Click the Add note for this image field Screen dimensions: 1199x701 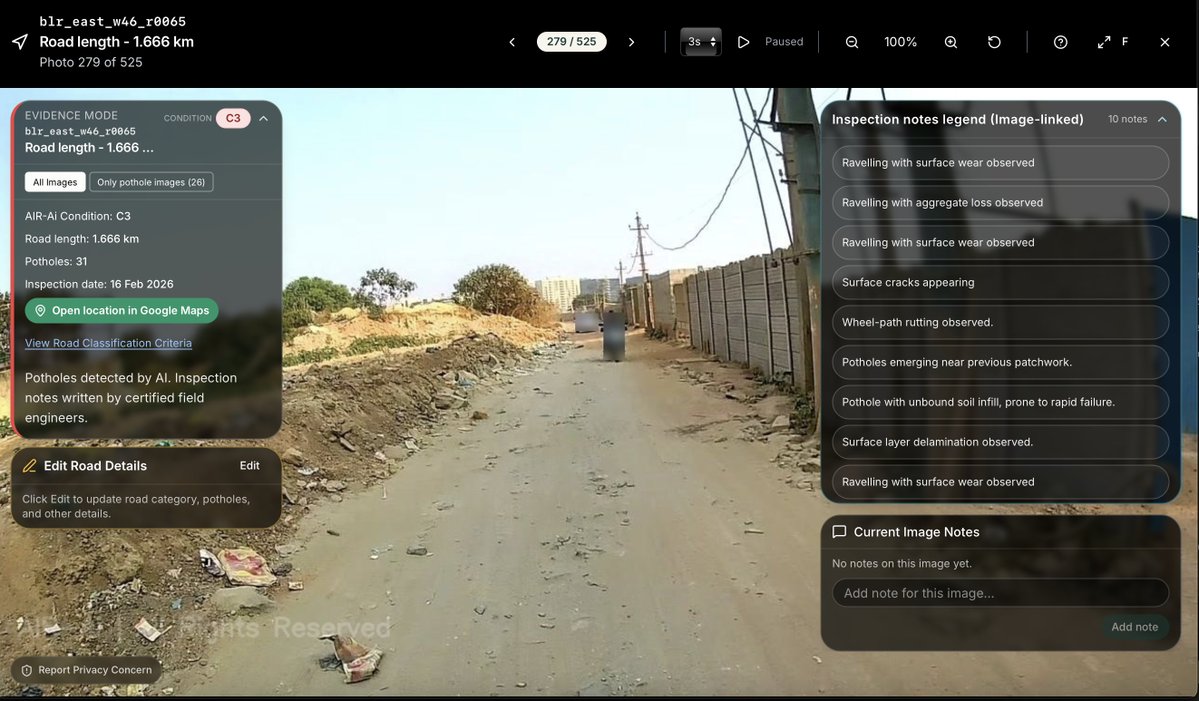1000,593
